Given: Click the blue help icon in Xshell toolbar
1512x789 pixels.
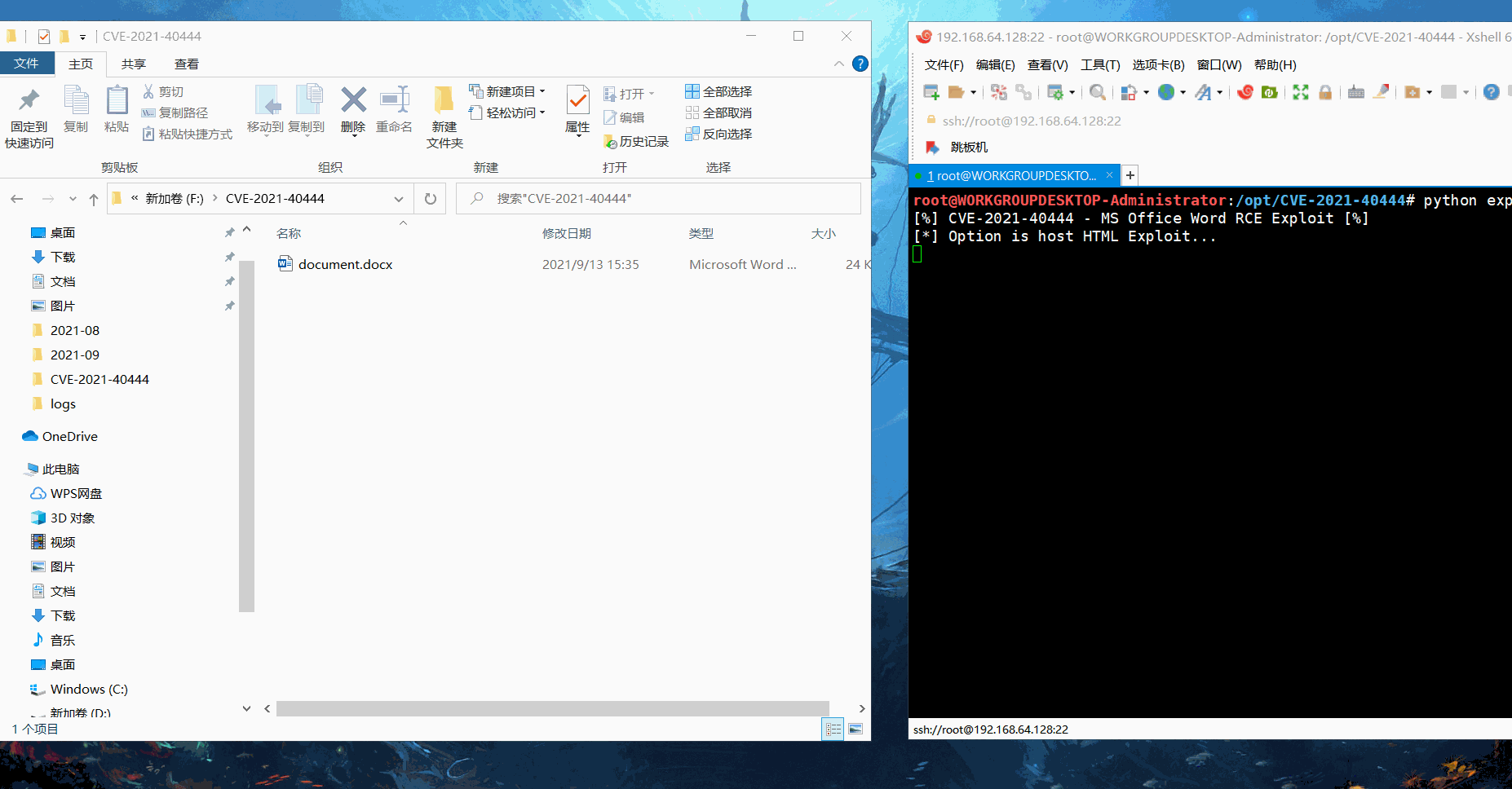Looking at the screenshot, I should 1491,92.
